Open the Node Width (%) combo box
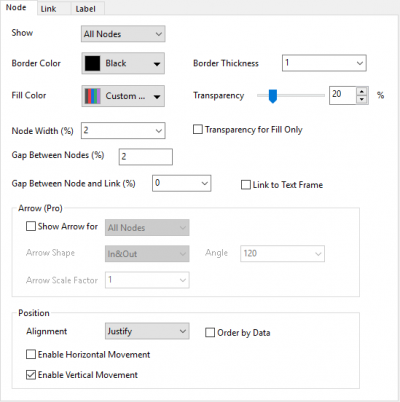The width and height of the screenshot is (400, 402). pyautogui.click(x=123, y=130)
